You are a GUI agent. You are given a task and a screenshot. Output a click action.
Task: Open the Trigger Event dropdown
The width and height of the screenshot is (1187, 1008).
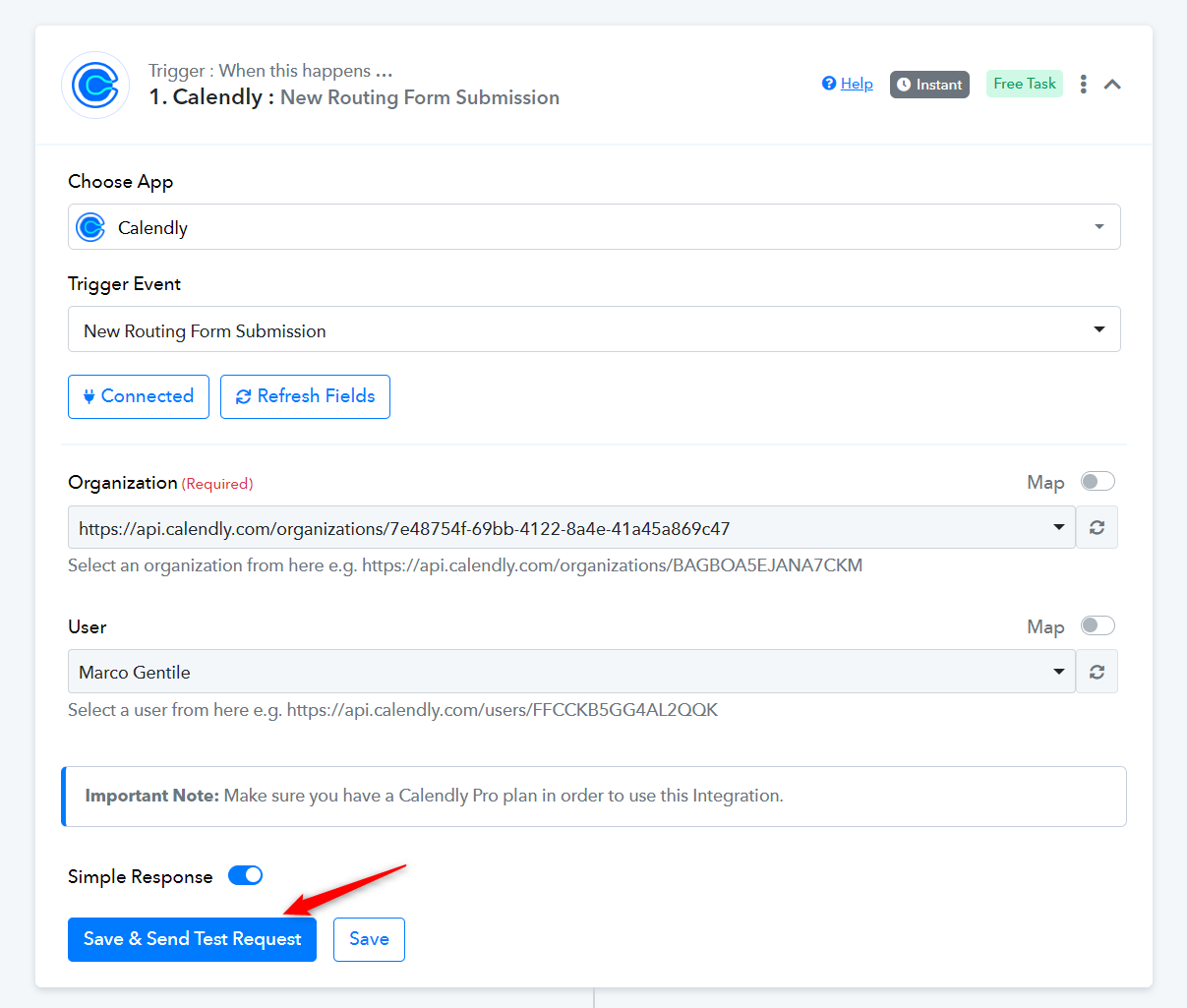tap(594, 329)
